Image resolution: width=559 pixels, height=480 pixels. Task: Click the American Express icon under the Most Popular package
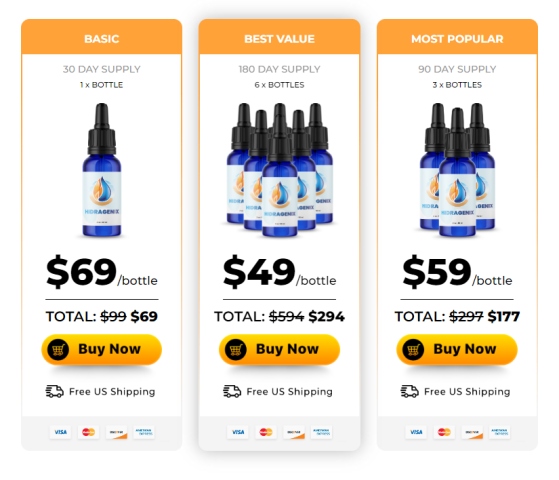tap(499, 432)
